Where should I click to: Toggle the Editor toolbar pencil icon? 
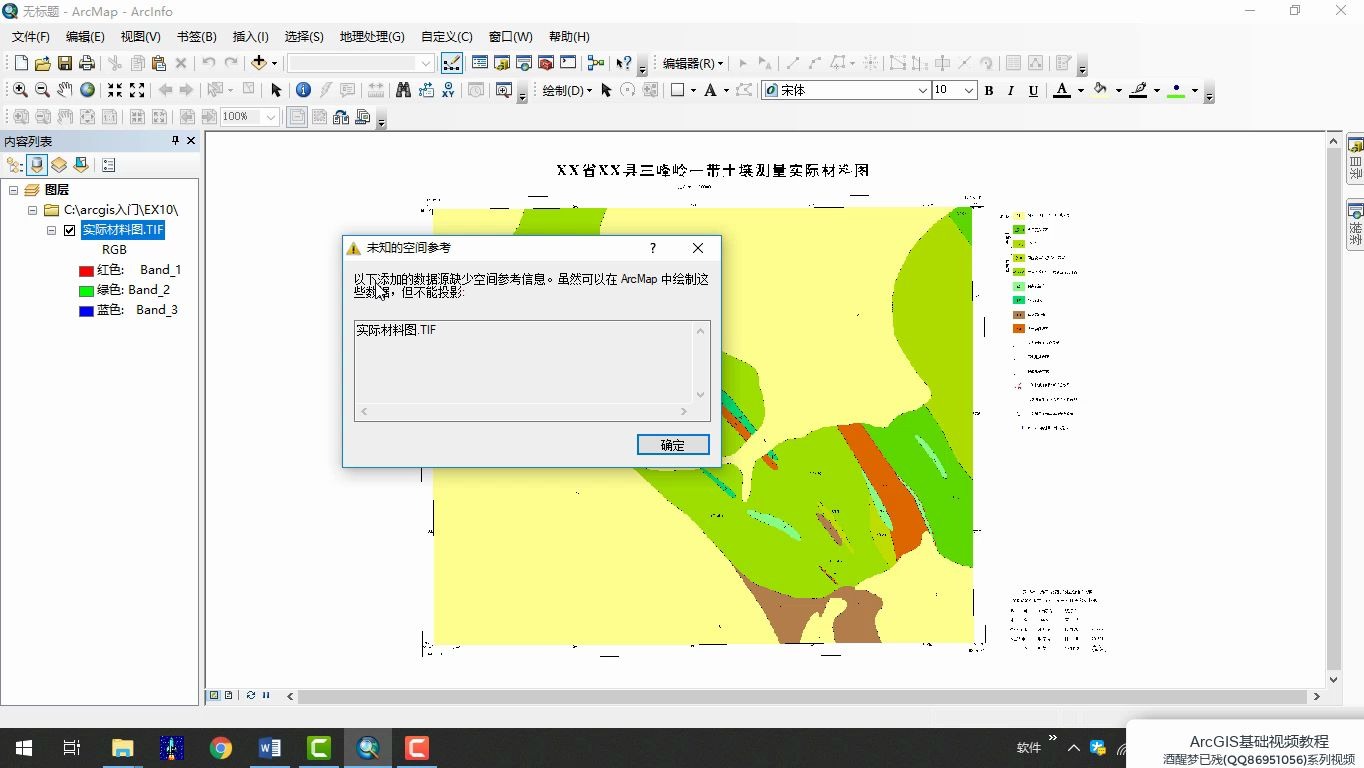452,63
